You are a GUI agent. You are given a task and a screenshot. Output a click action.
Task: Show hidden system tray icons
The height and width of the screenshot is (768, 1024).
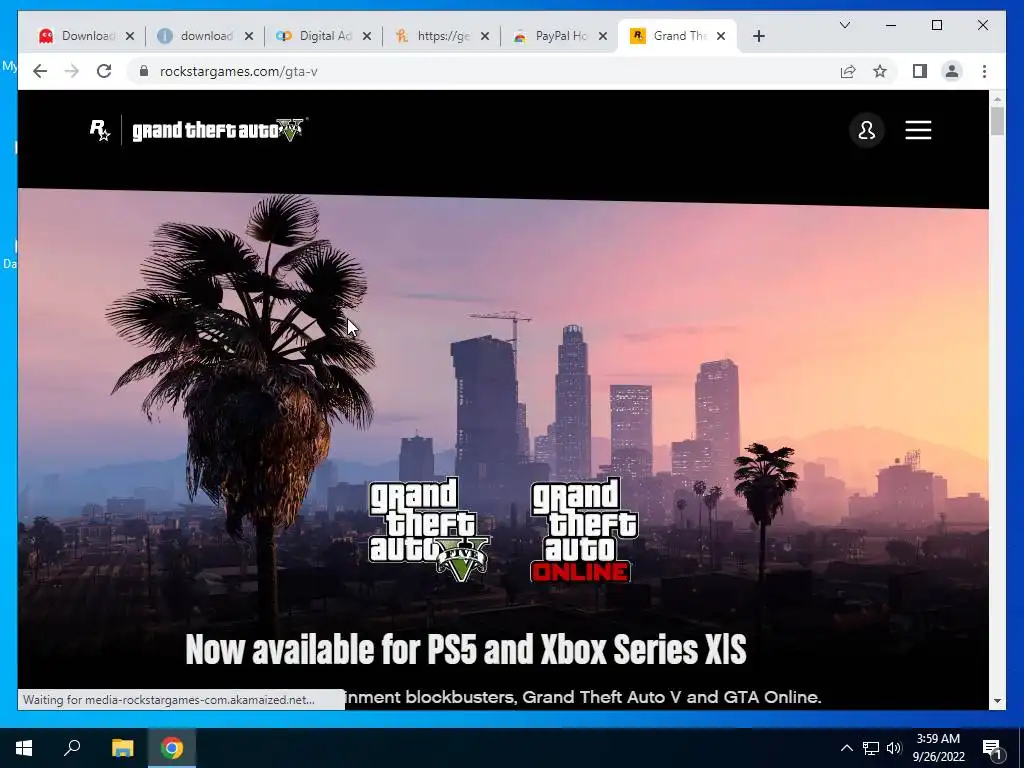[846, 748]
